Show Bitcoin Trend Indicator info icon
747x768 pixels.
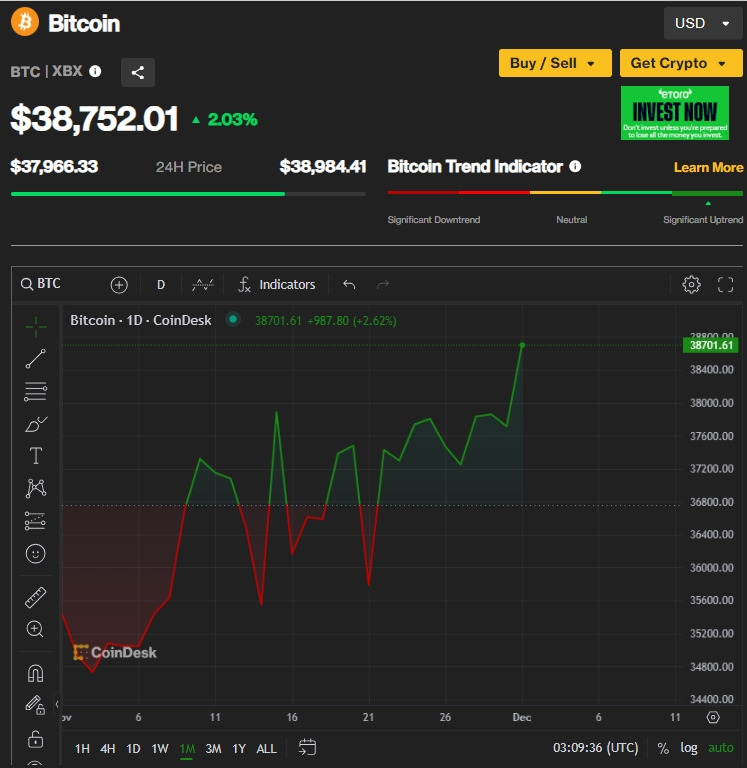tap(575, 167)
